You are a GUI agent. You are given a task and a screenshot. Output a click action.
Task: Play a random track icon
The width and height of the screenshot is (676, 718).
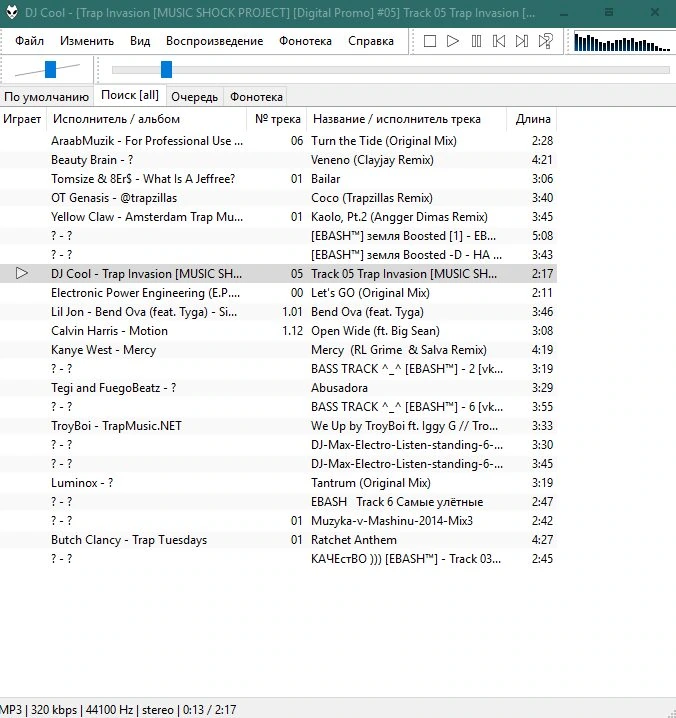[545, 41]
